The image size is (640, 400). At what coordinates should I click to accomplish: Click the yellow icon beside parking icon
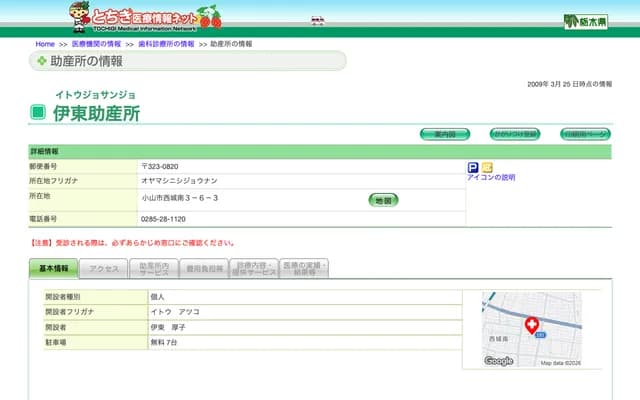(x=487, y=167)
